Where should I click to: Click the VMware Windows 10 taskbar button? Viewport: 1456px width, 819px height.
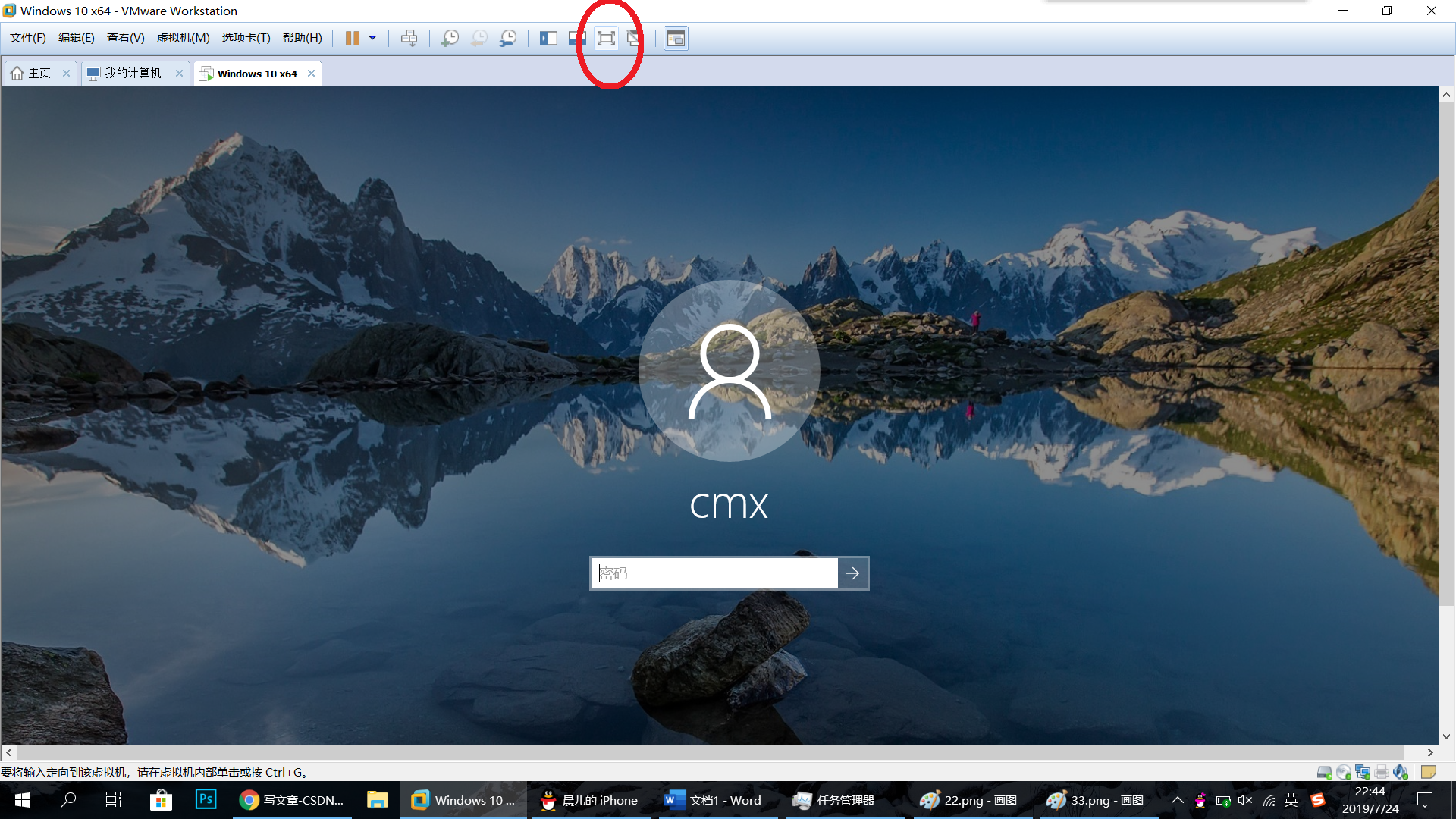pyautogui.click(x=463, y=800)
